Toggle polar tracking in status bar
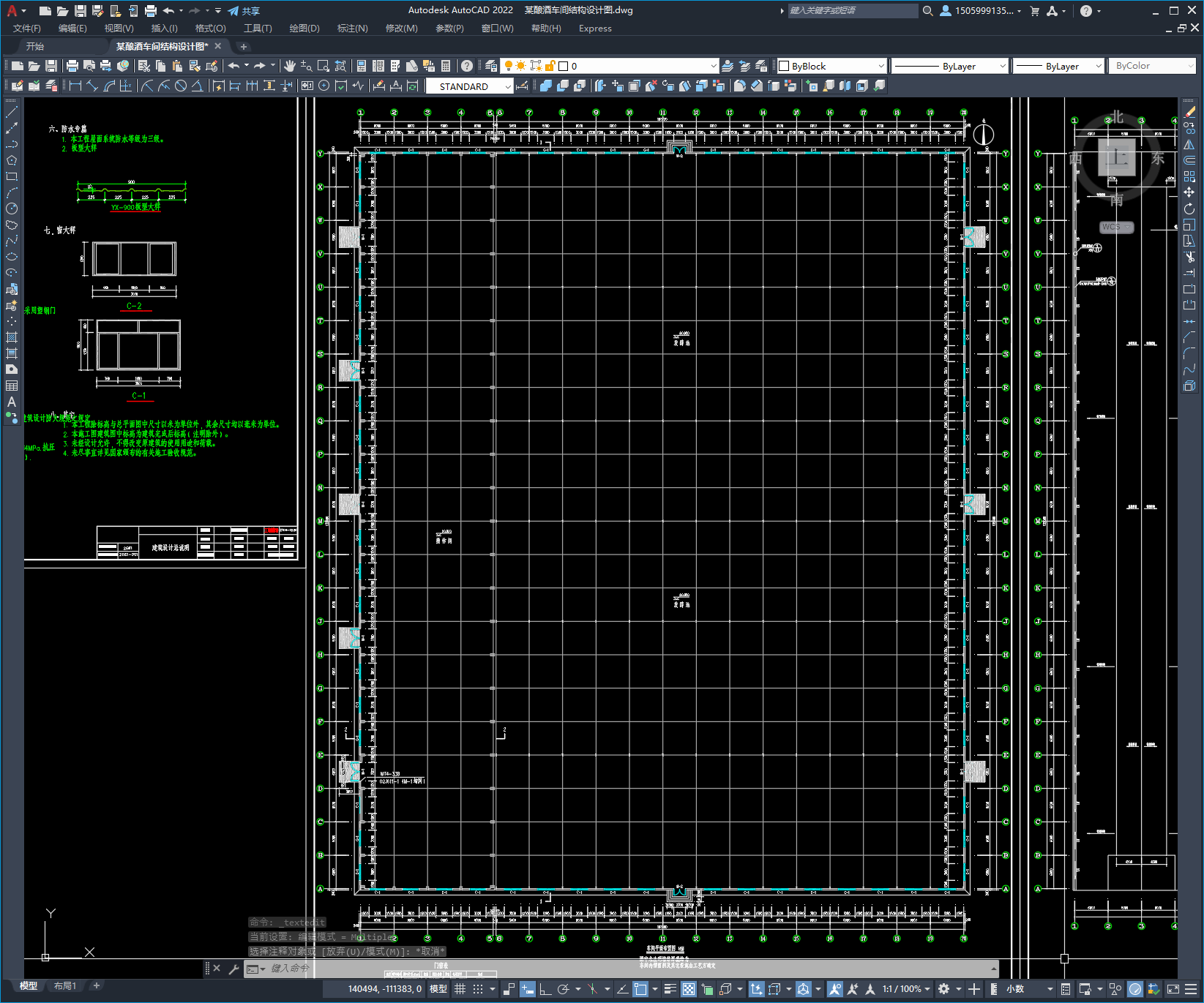This screenshot has height=1003, width=1204. point(563,989)
